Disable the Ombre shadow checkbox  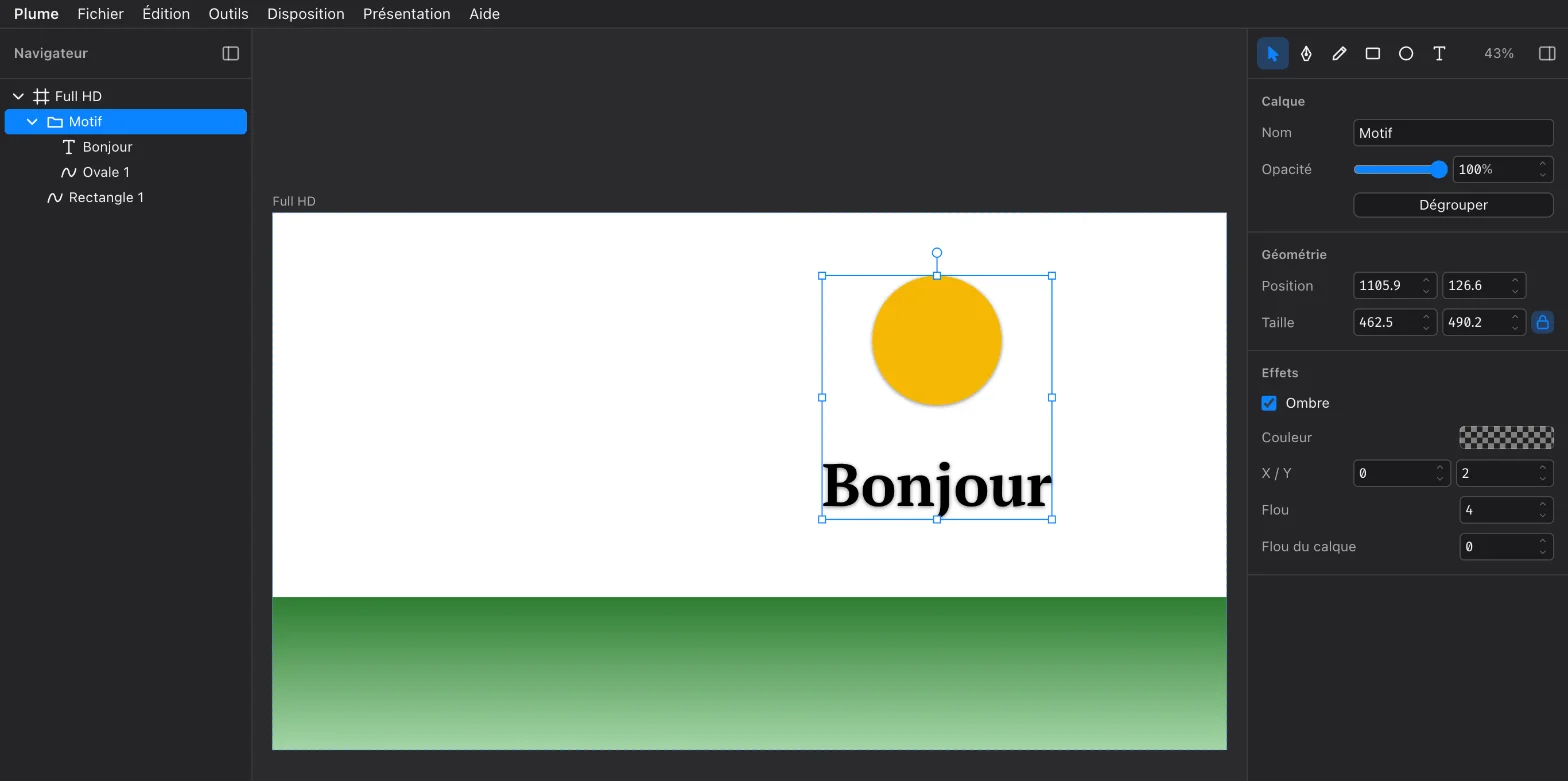[x=1269, y=403]
